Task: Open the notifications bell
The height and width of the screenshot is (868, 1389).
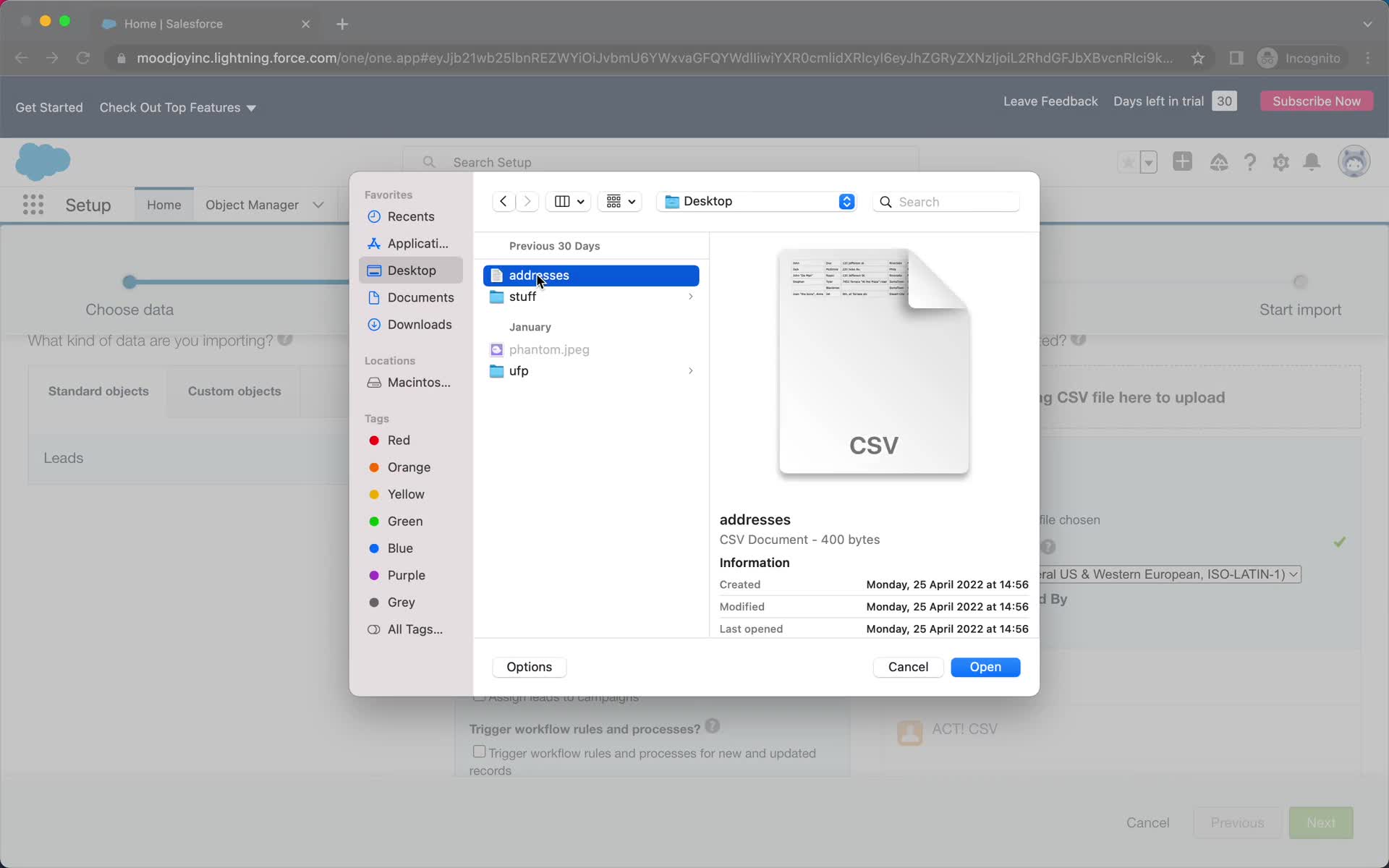Action: 1312,162
